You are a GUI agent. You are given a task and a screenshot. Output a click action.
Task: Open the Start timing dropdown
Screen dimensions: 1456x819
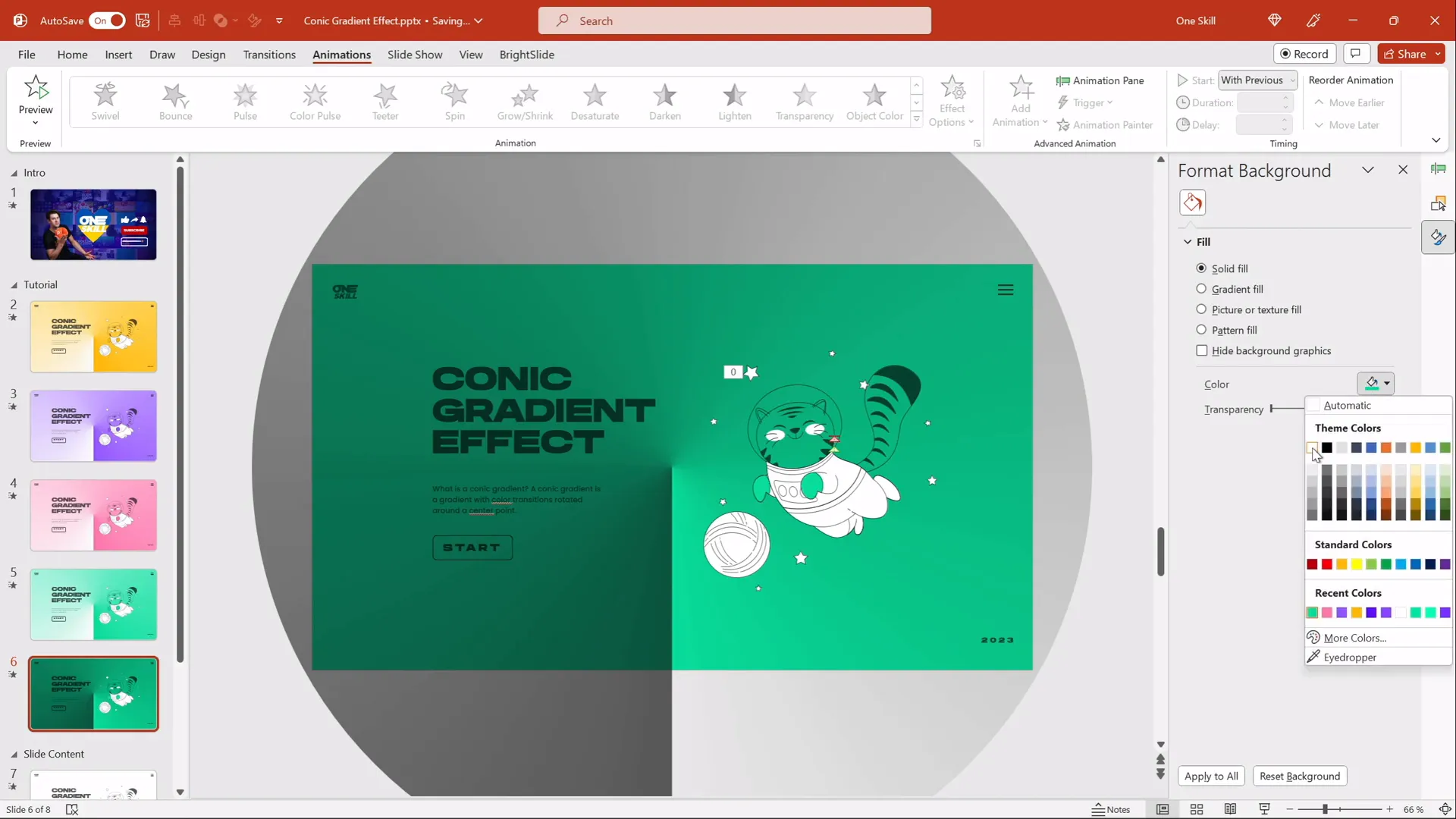1258,80
